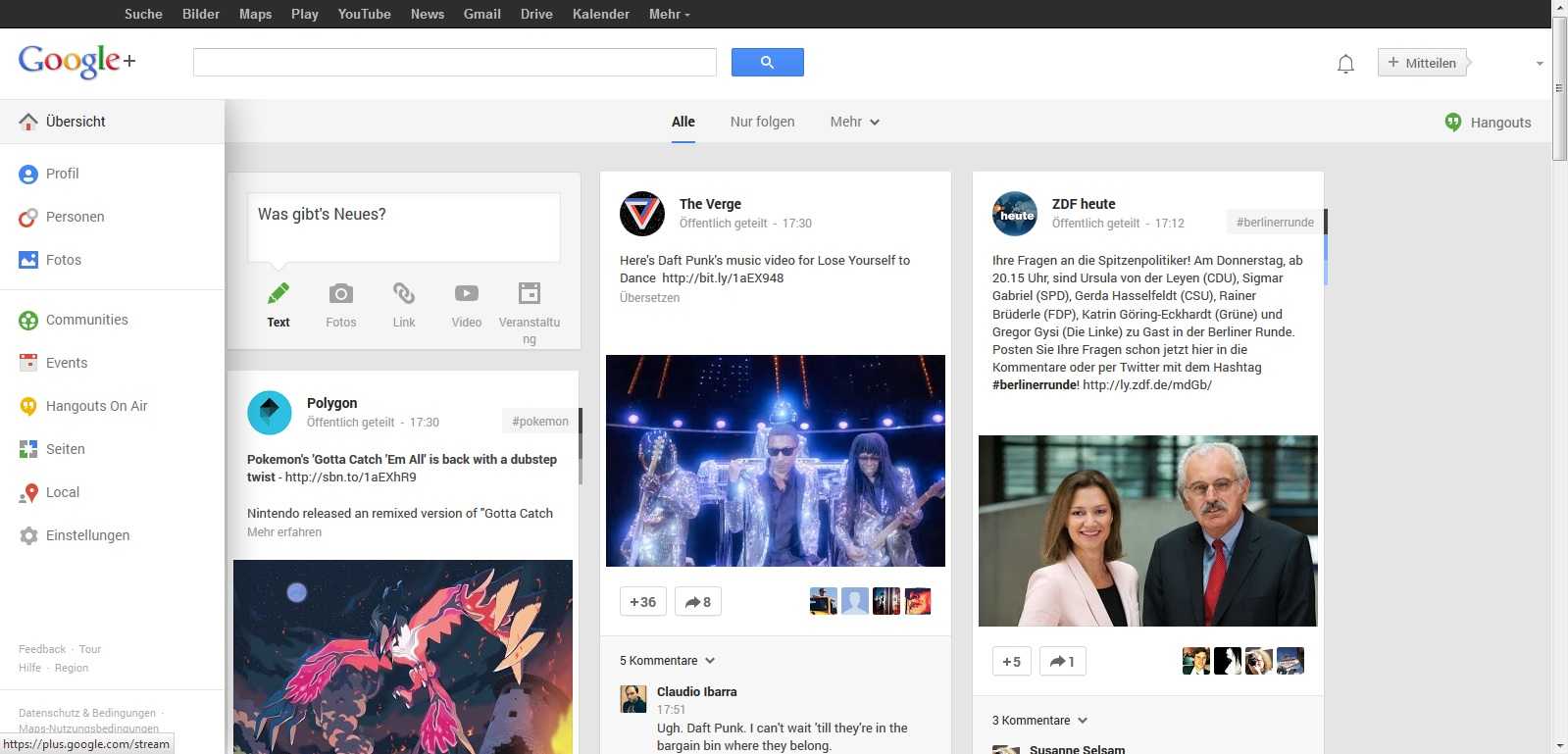1568x754 pixels.
Task: Click the Hangouts quote icon
Action: (x=1453, y=123)
